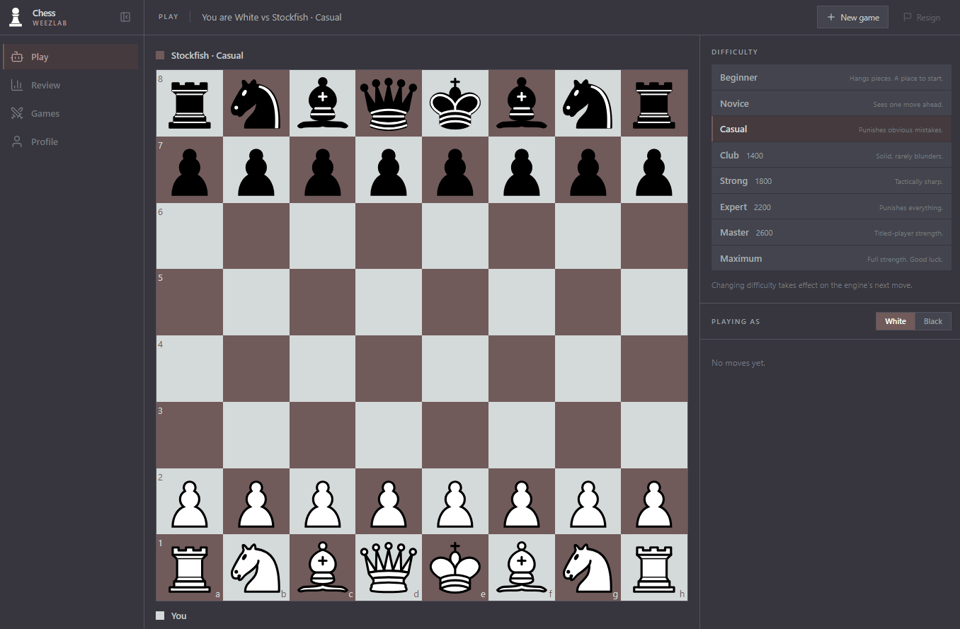960x629 pixels.
Task: Select Strong 1800 difficulty
Action: 831,181
